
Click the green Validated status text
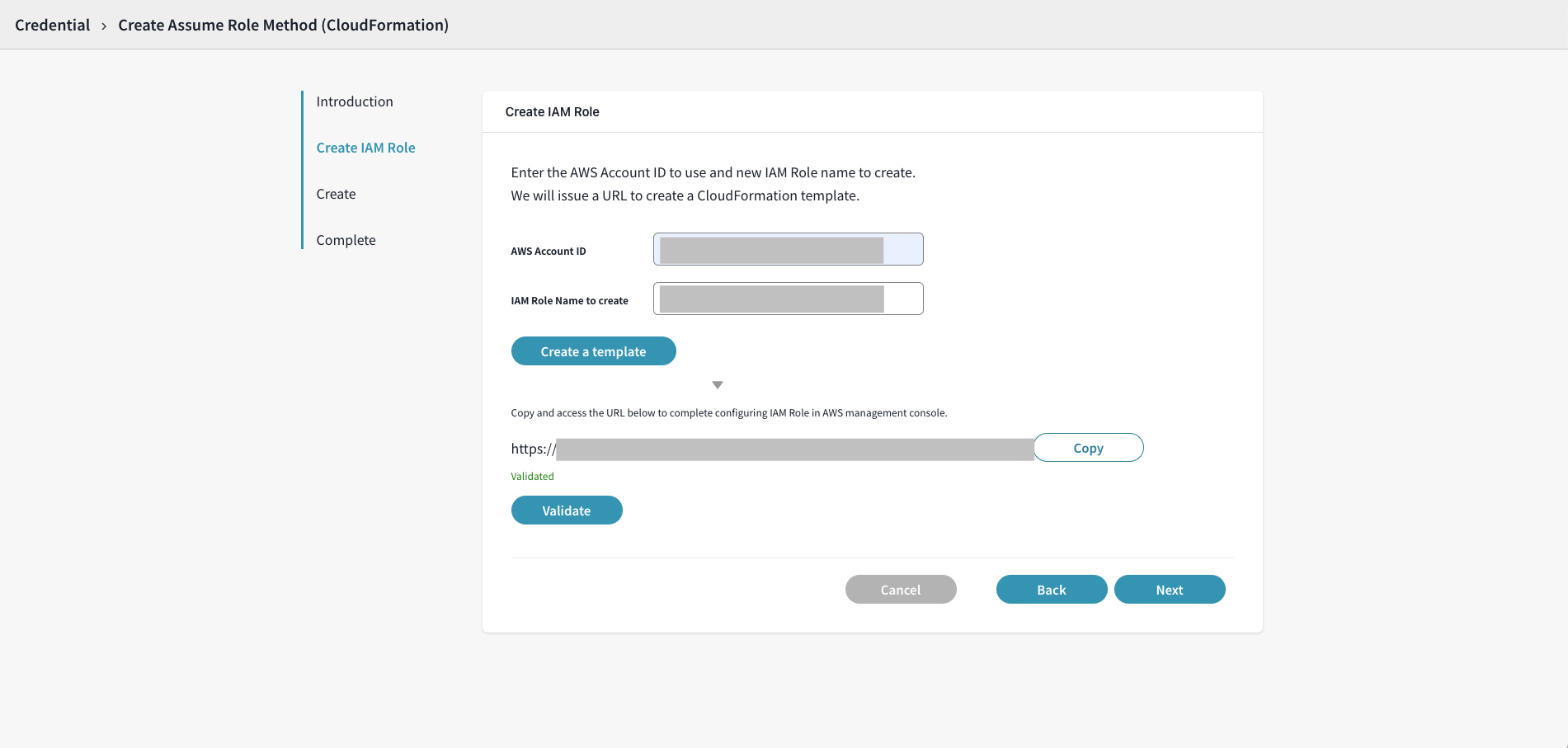pos(532,477)
